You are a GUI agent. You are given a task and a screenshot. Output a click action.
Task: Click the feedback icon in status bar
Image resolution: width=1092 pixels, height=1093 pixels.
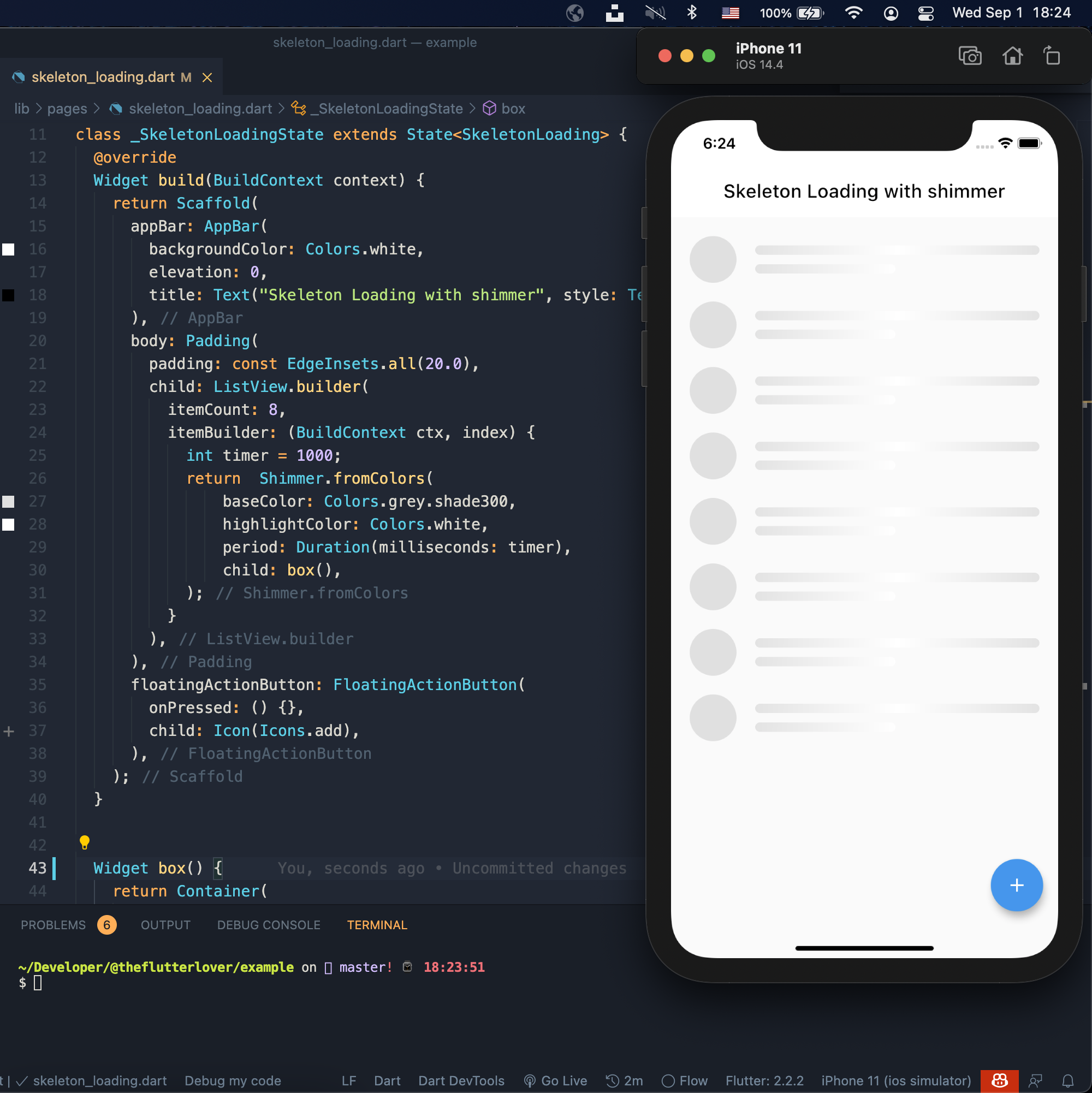point(1035,1081)
